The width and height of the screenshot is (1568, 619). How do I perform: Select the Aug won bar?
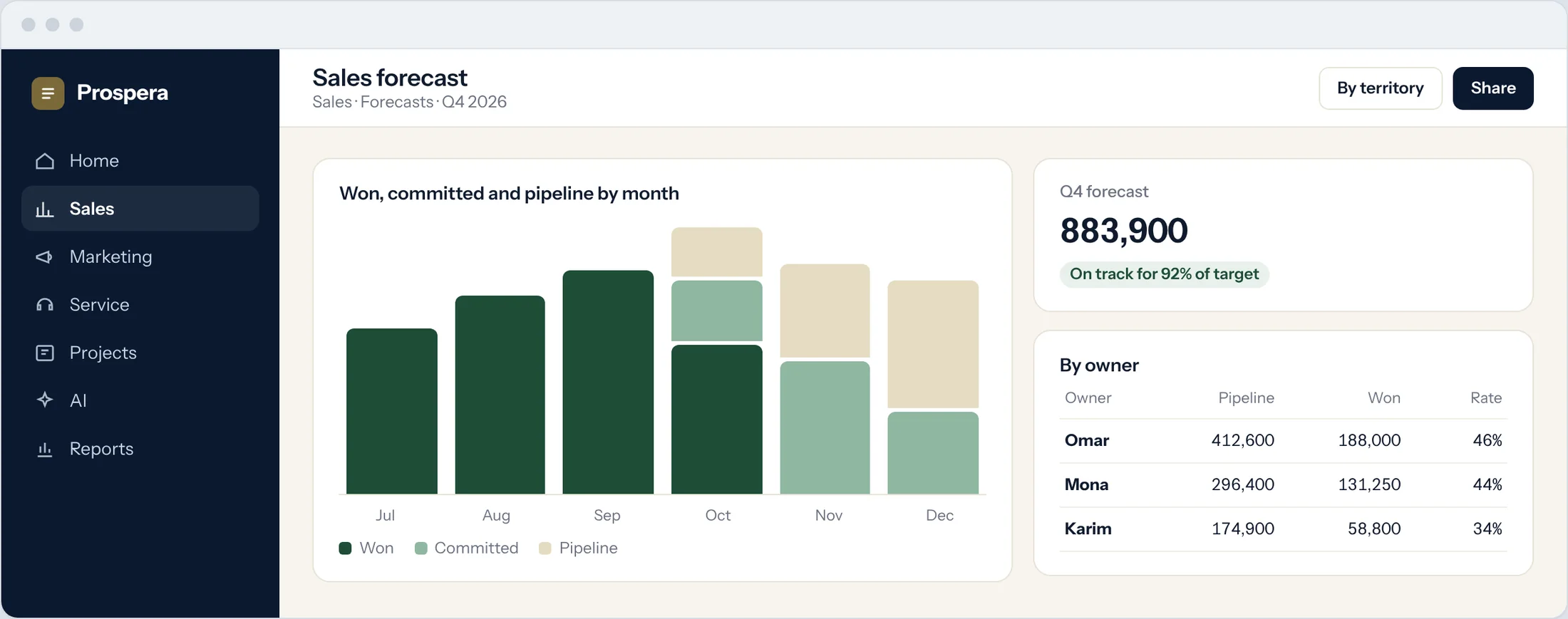500,395
